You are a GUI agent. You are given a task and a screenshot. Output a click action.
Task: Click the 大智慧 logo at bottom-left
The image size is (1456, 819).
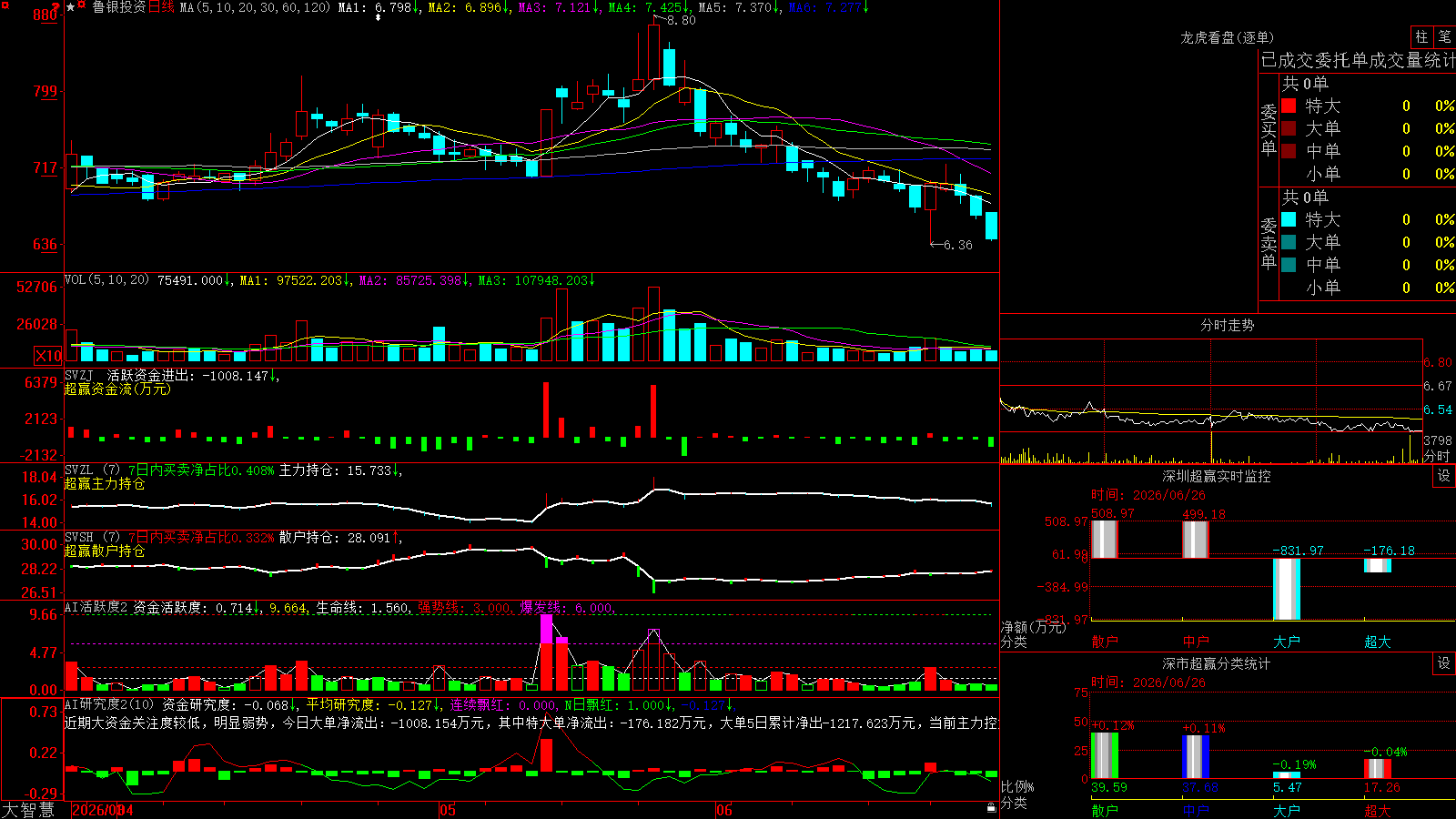click(x=28, y=810)
